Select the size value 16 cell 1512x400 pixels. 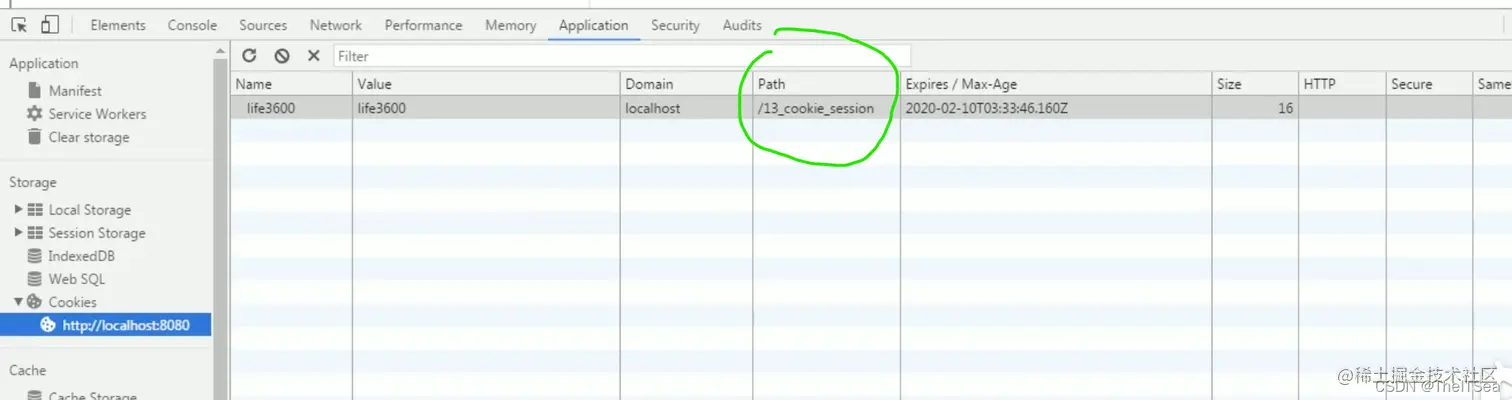[1255, 108]
